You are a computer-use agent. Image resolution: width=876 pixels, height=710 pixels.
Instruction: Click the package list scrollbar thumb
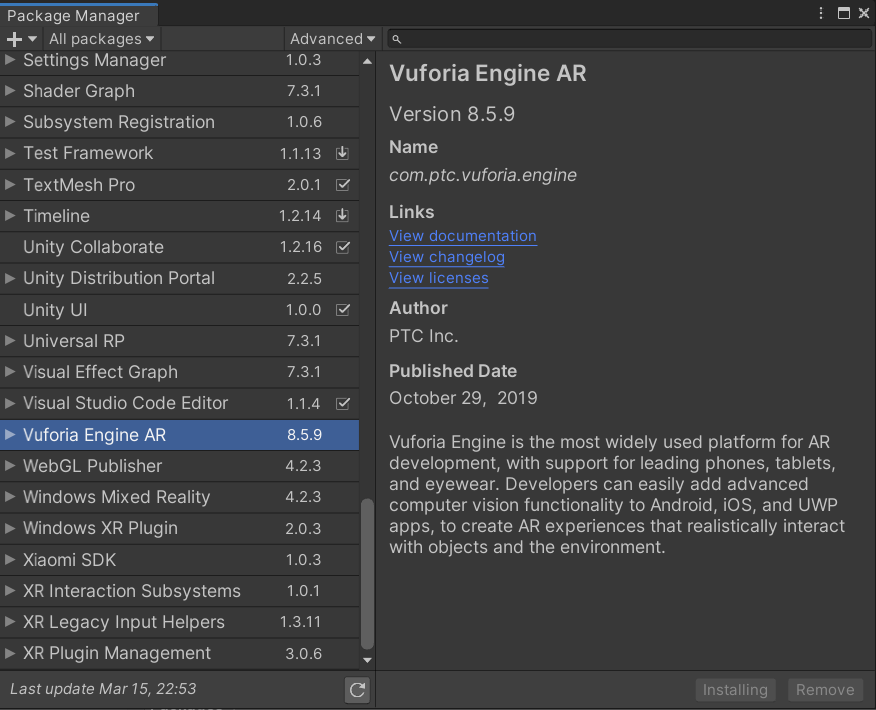(x=367, y=574)
